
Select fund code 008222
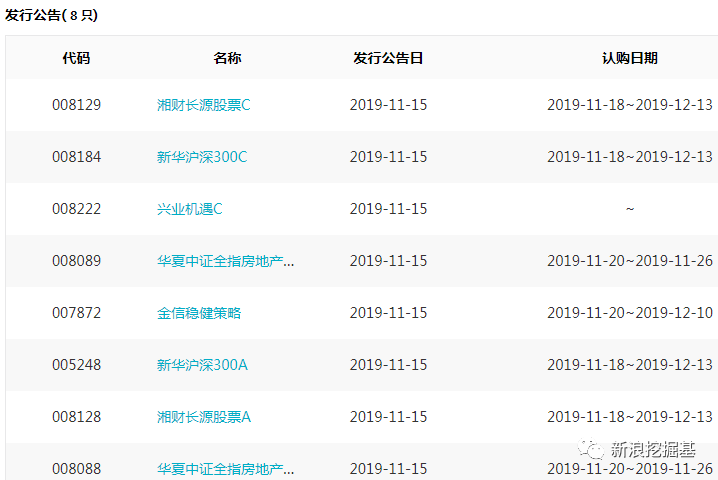tap(76, 209)
